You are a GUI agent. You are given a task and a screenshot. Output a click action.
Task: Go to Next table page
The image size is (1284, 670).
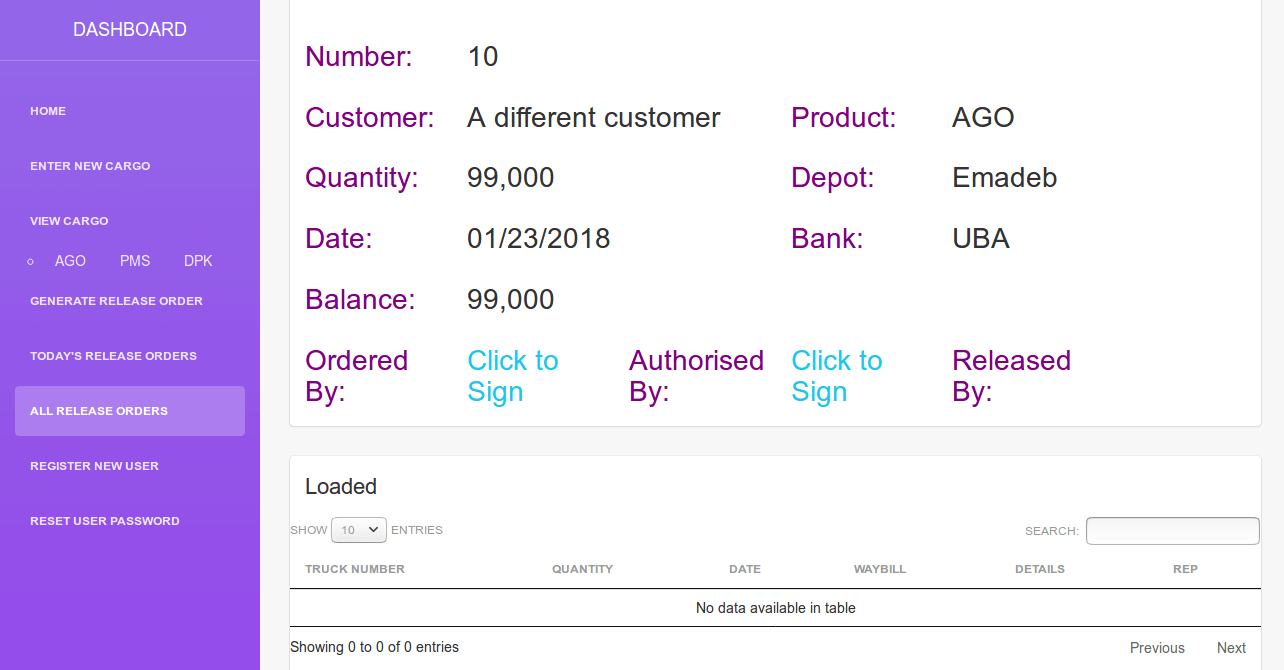1231,648
